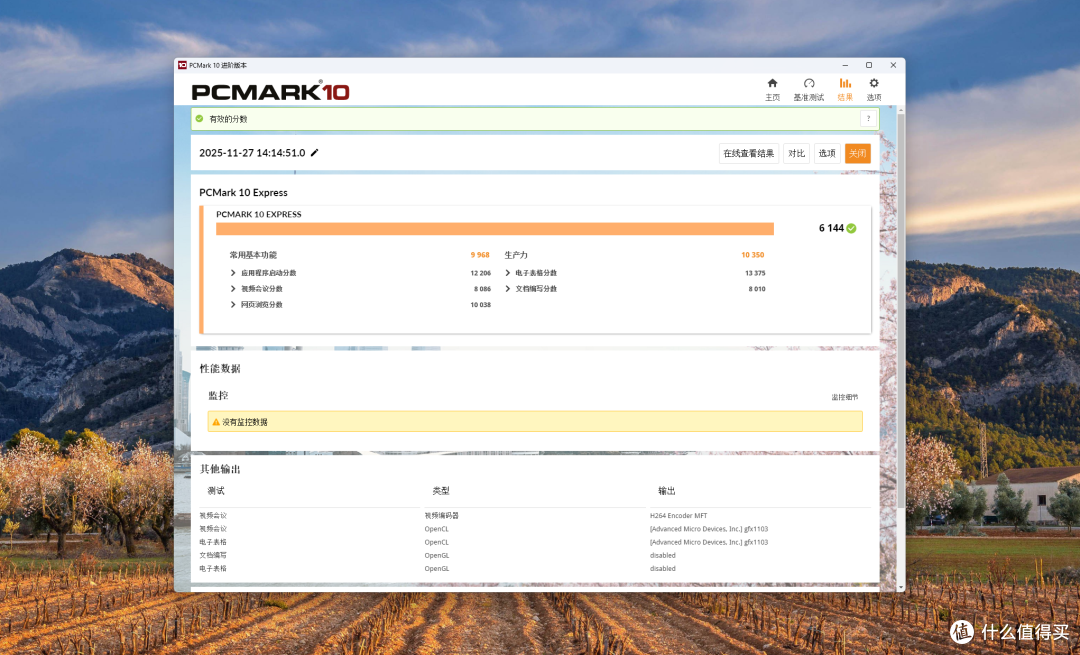Click the 10 350 生产力 score
This screenshot has height=655, width=1080.
tap(753, 255)
